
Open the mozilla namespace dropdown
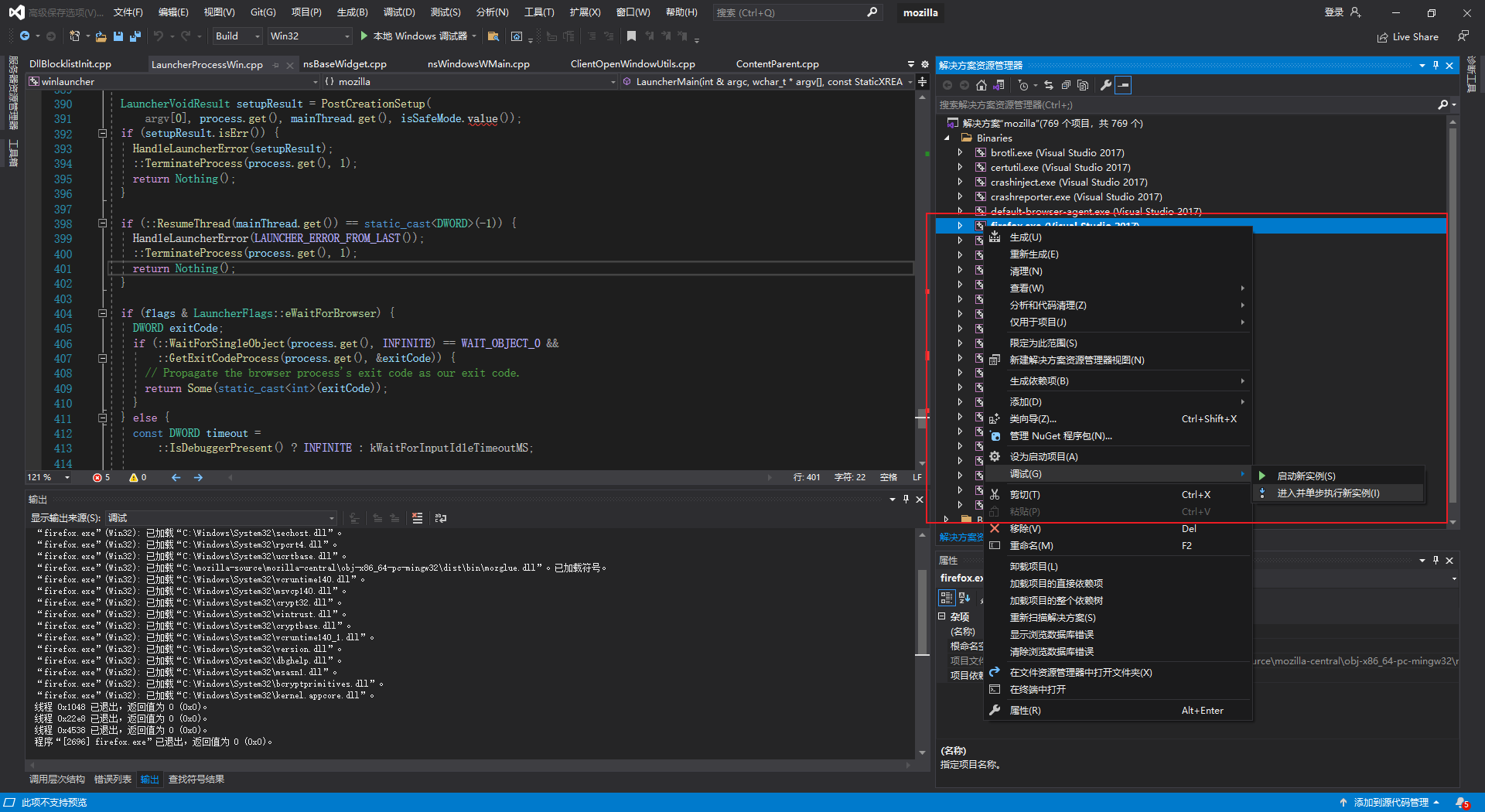(x=470, y=82)
